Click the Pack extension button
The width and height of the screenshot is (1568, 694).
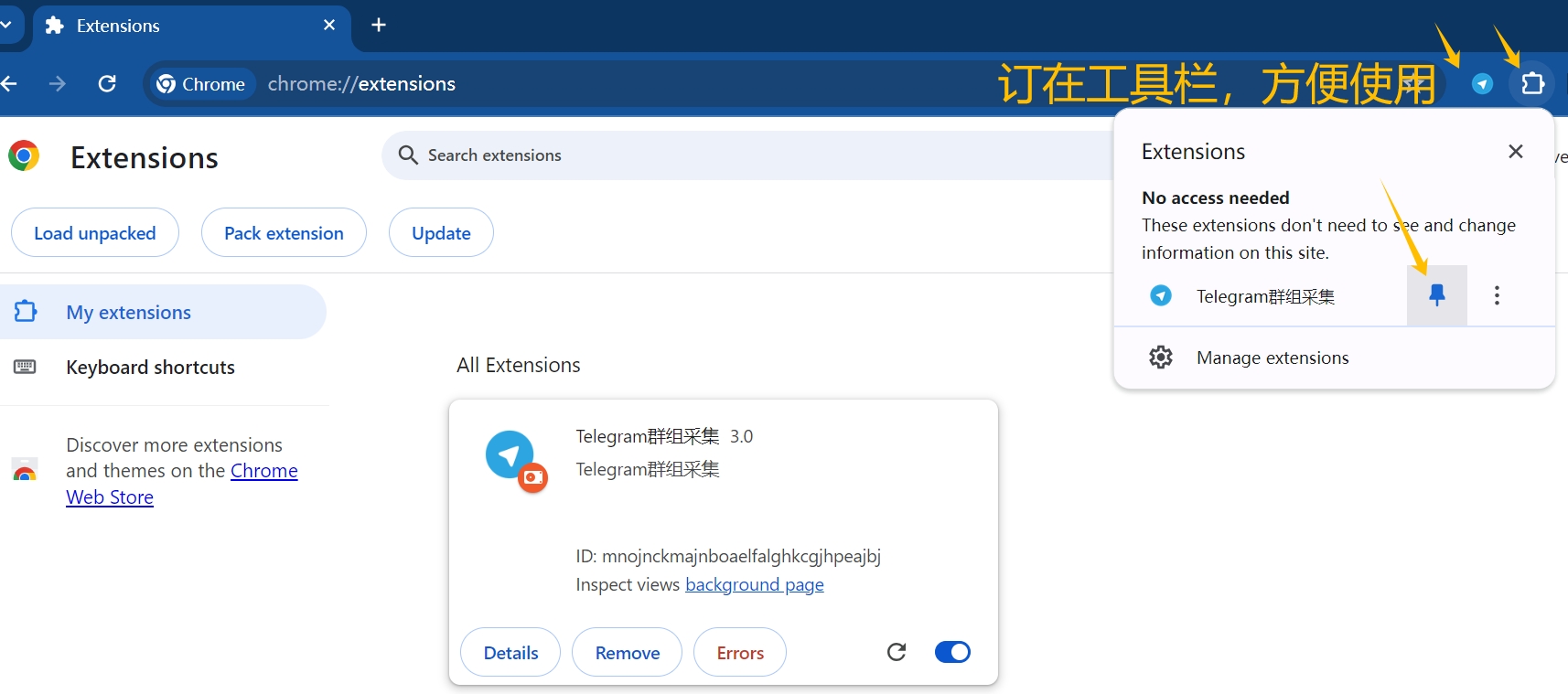click(284, 233)
